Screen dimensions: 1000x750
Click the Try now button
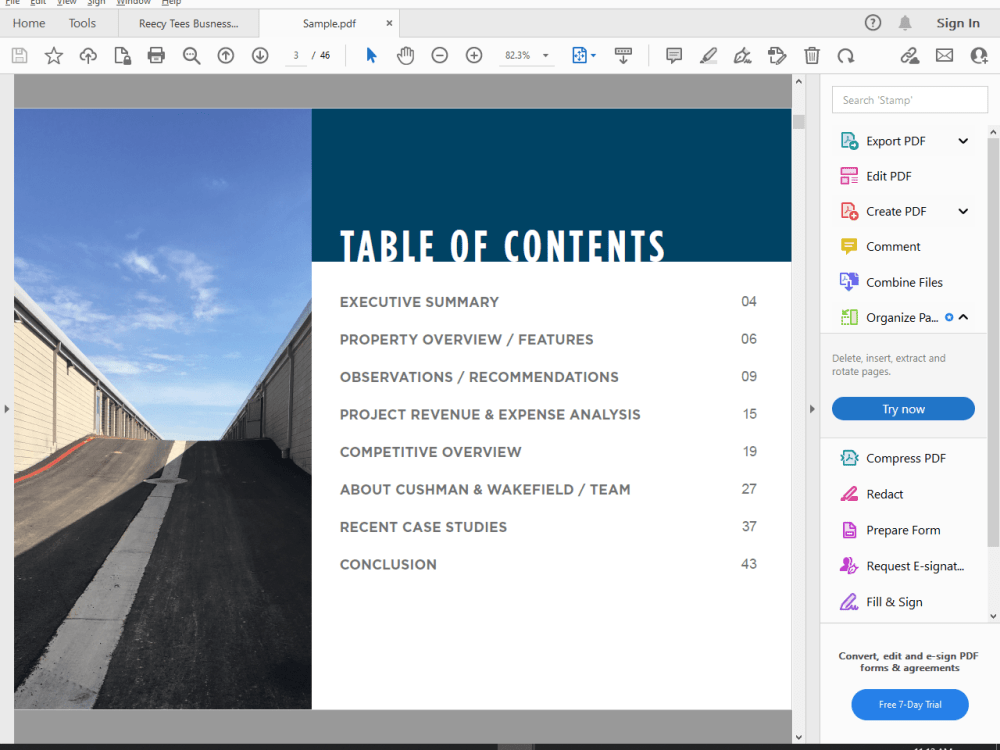click(903, 409)
